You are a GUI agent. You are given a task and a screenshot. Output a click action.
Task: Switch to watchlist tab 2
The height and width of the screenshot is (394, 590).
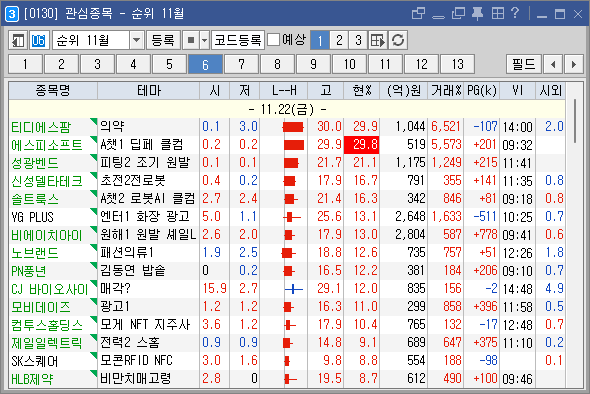(x=61, y=64)
